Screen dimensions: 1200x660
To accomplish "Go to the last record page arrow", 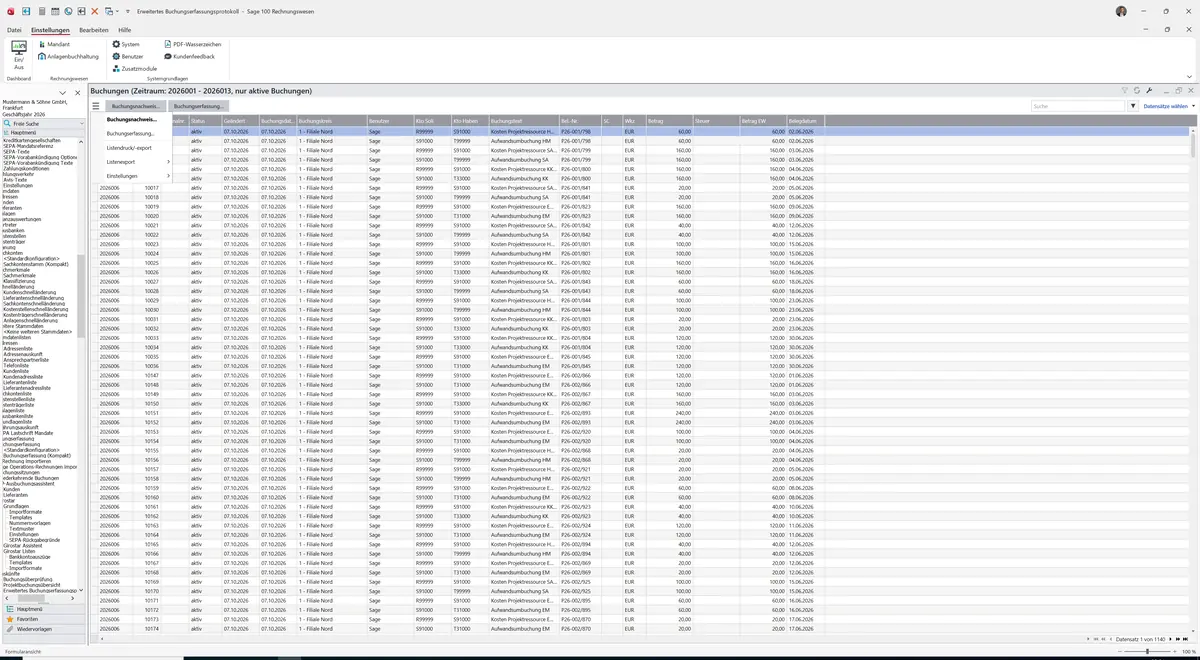I will [x=1187, y=639].
